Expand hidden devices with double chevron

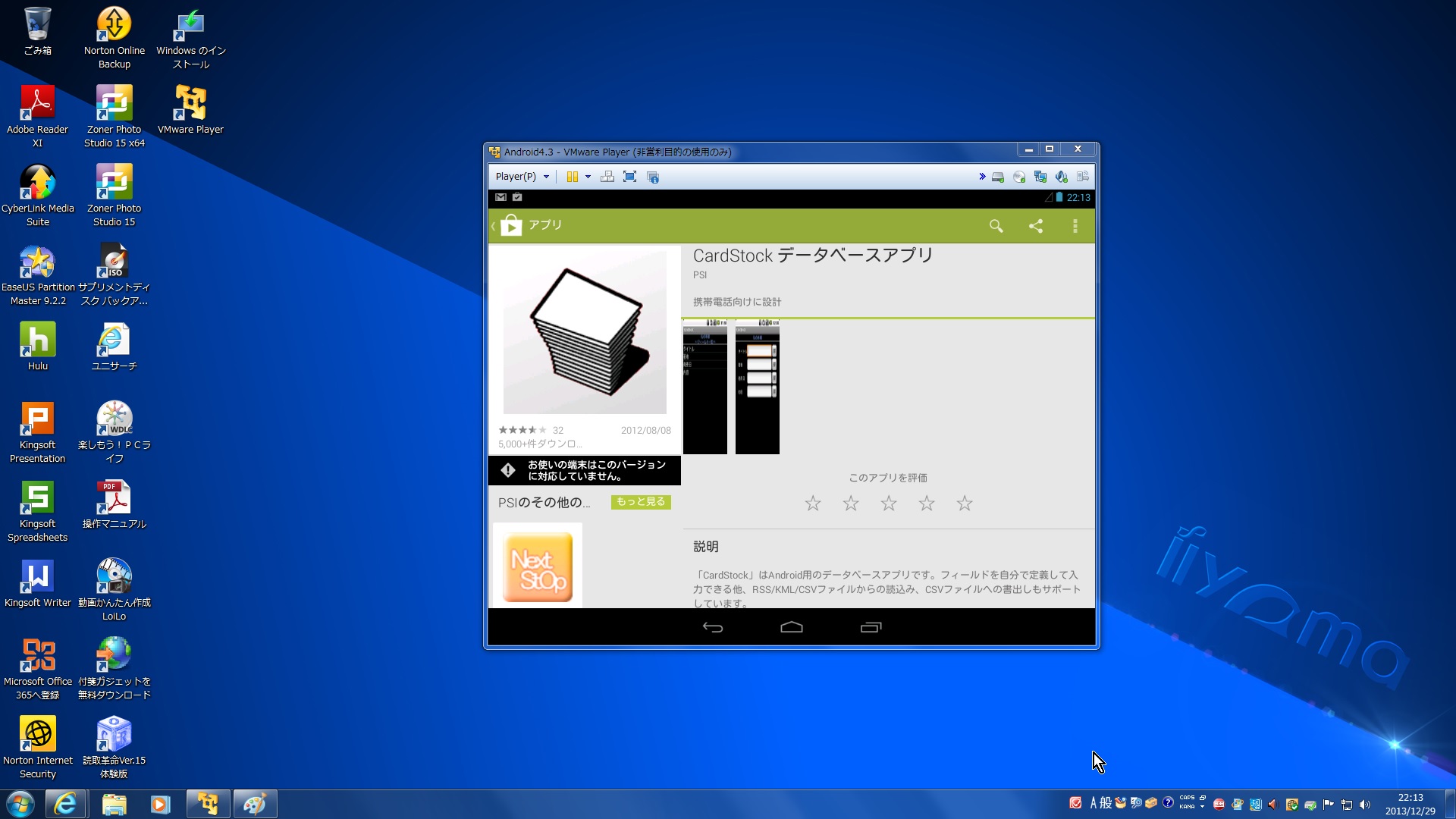982,177
